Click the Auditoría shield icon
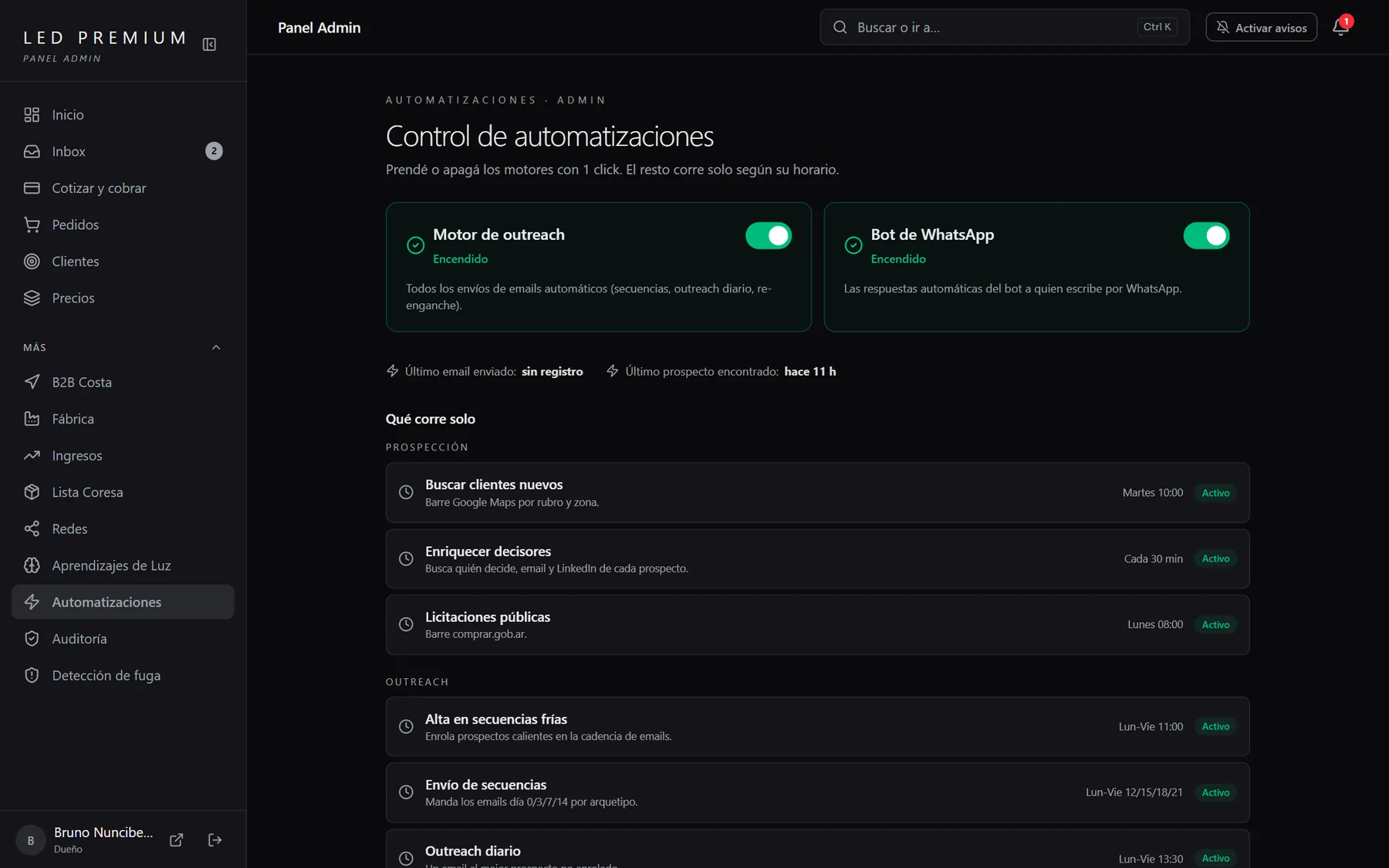The image size is (1389, 868). click(32, 639)
